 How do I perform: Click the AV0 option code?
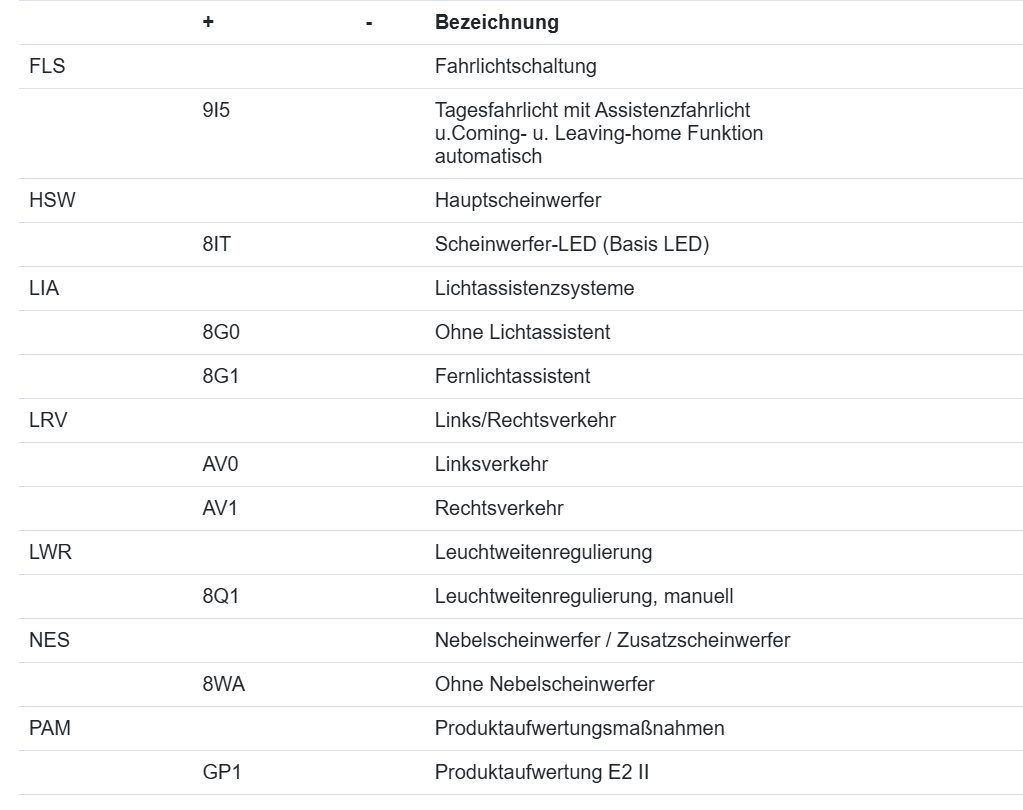pyautogui.click(x=220, y=464)
